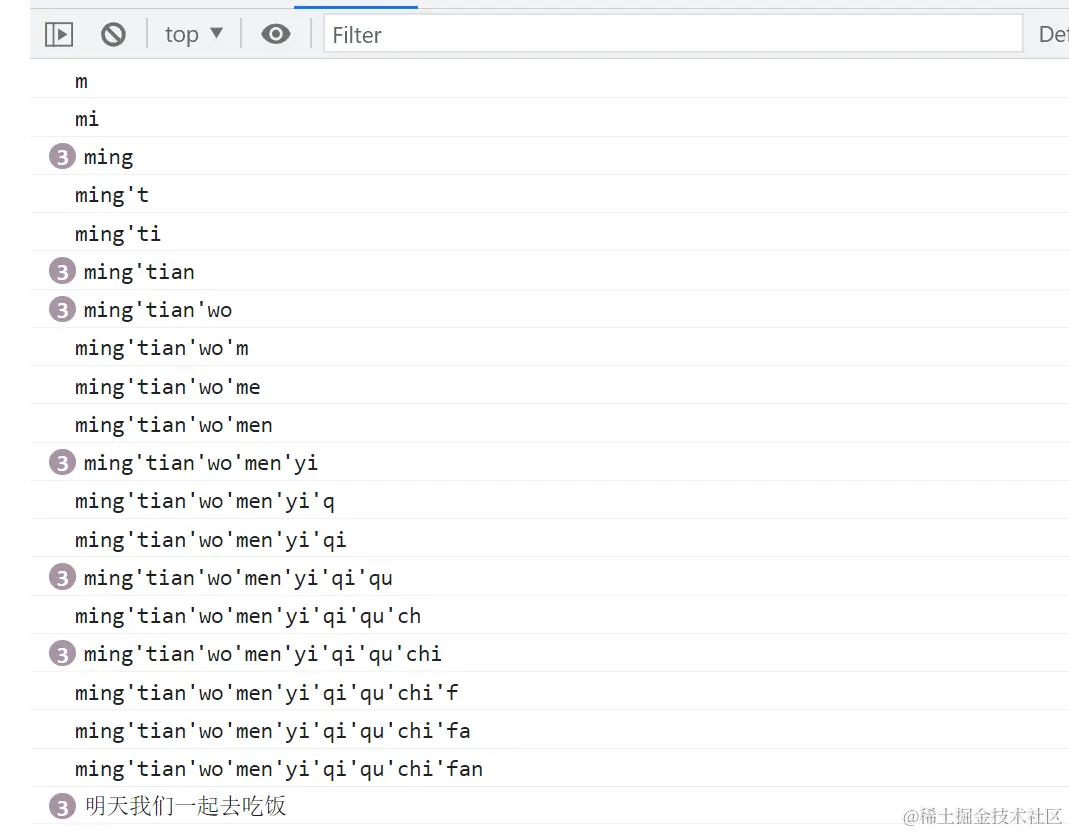This screenshot has width=1069, height=833.
Task: Select the log text "ming'tian"
Action: tap(139, 273)
